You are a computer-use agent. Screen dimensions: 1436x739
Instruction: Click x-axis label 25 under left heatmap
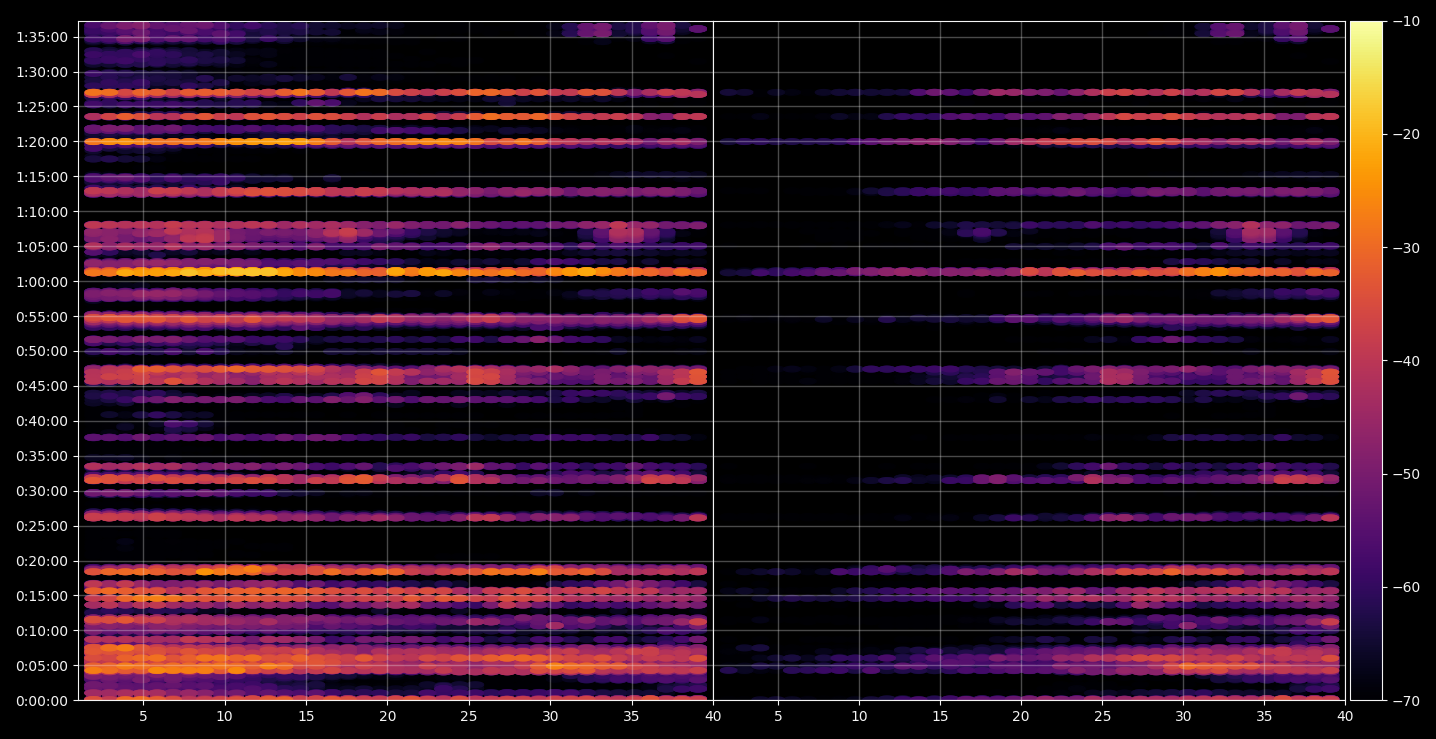click(469, 717)
